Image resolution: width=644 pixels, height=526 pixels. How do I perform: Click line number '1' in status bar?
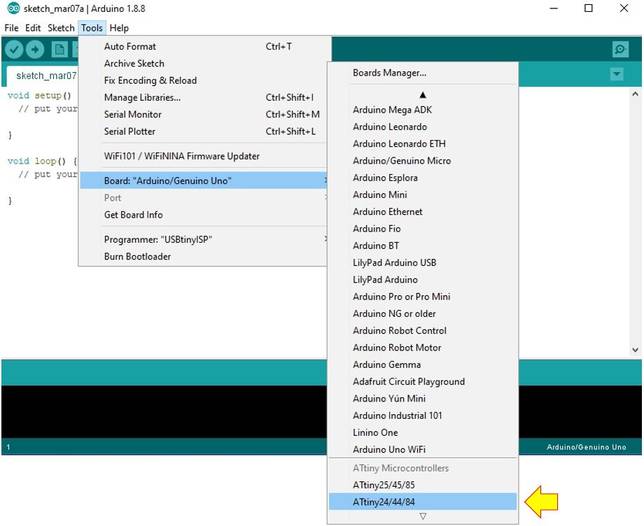tap(8, 447)
